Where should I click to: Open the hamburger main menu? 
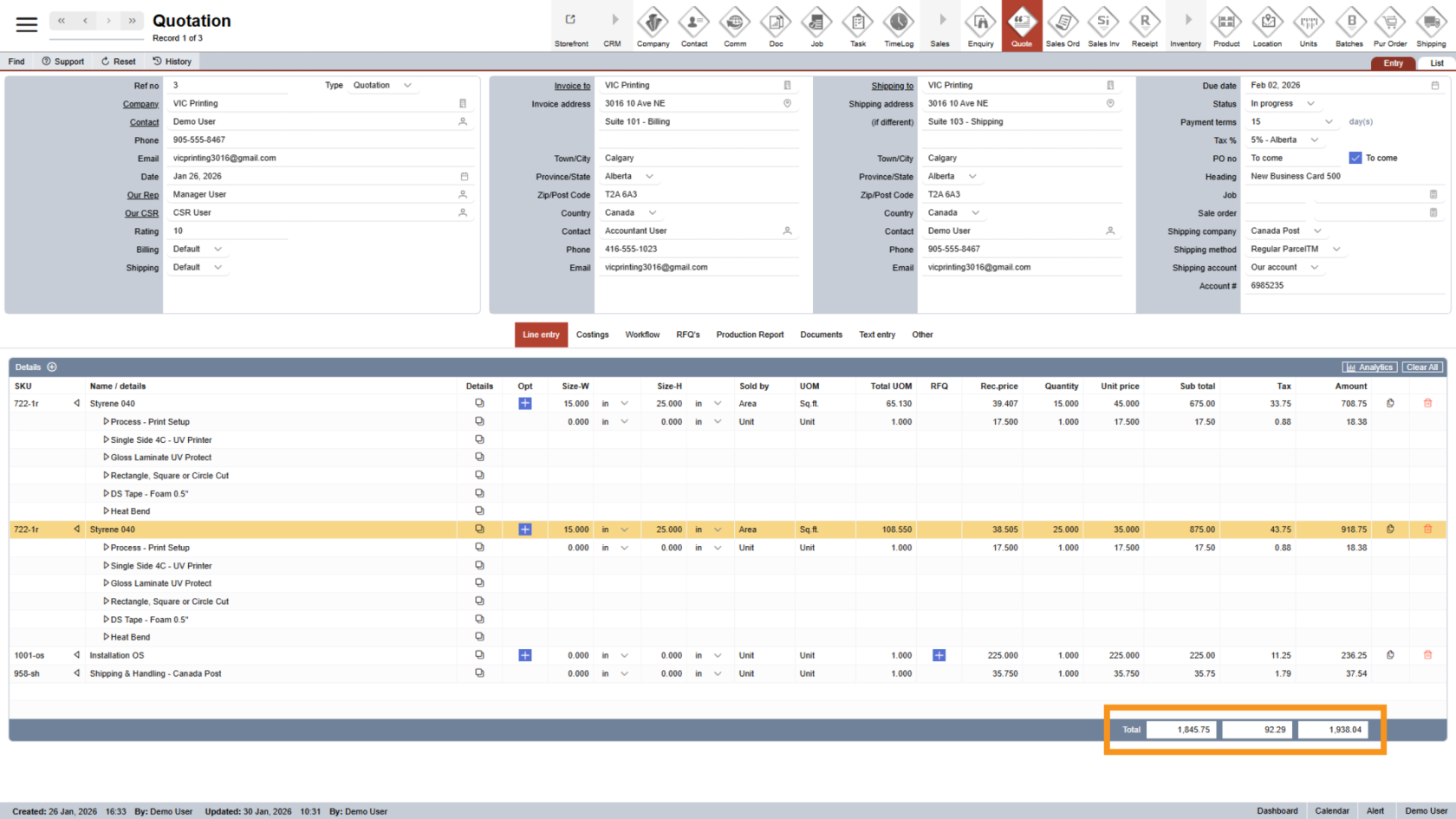[x=27, y=24]
